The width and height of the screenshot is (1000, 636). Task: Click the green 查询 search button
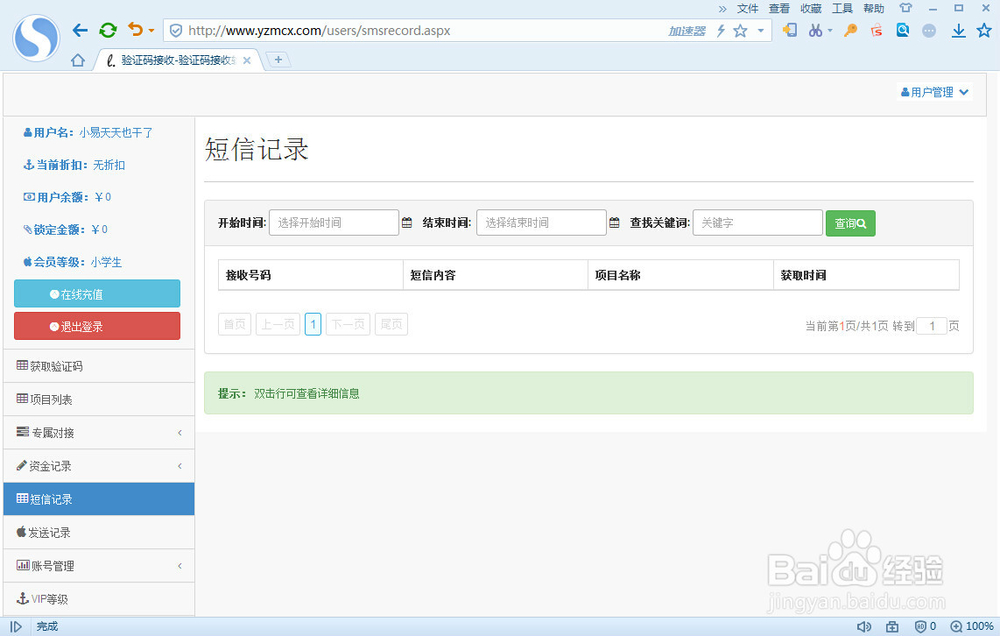point(850,222)
